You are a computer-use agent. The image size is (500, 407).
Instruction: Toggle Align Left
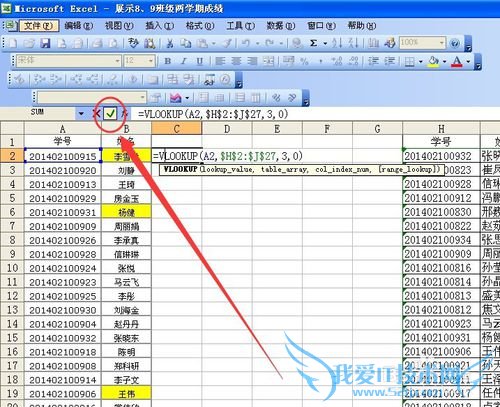coord(220,61)
